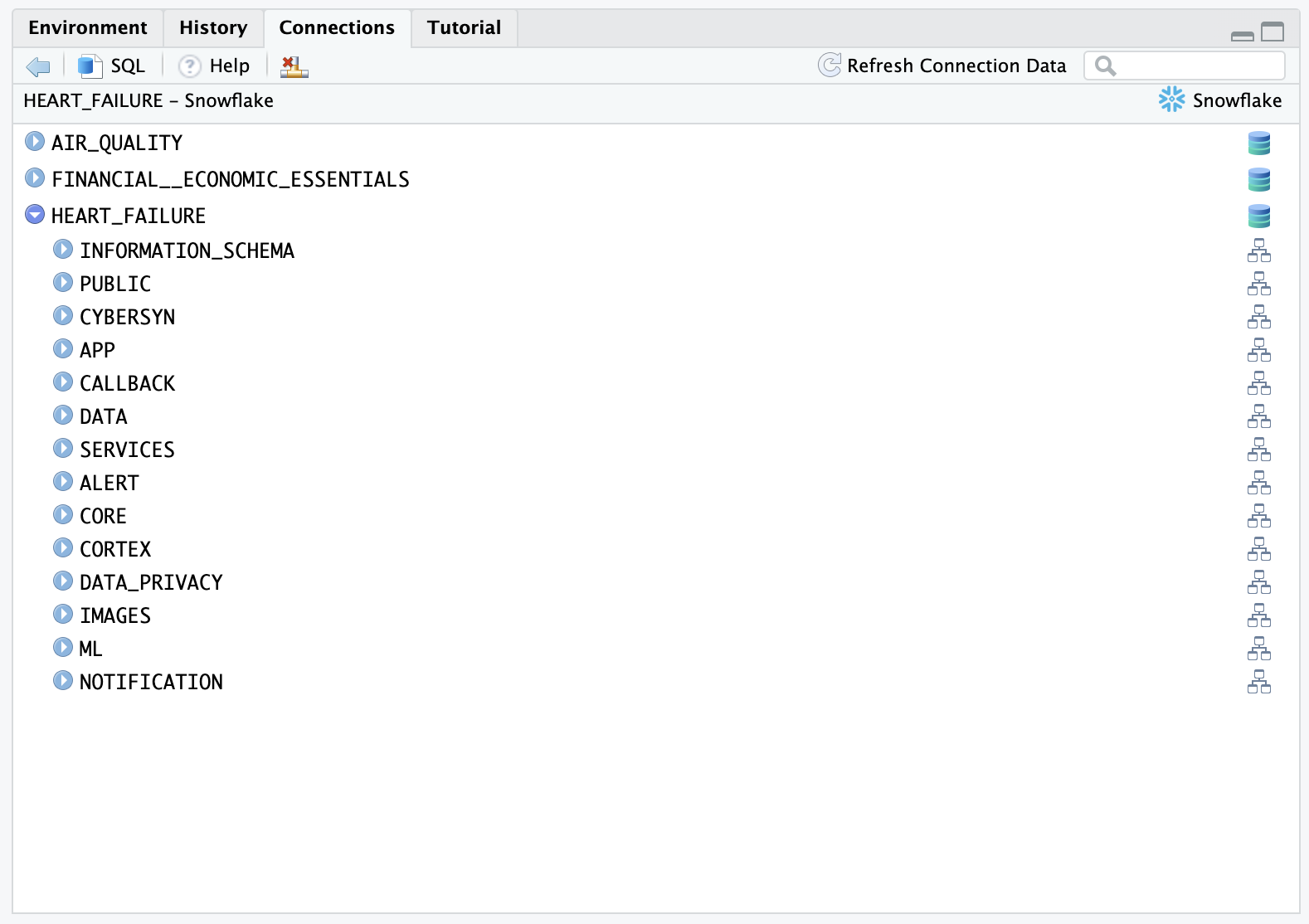1309x924 pixels.
Task: Select the INFORMATION_SCHEMA name
Action: coord(187,251)
